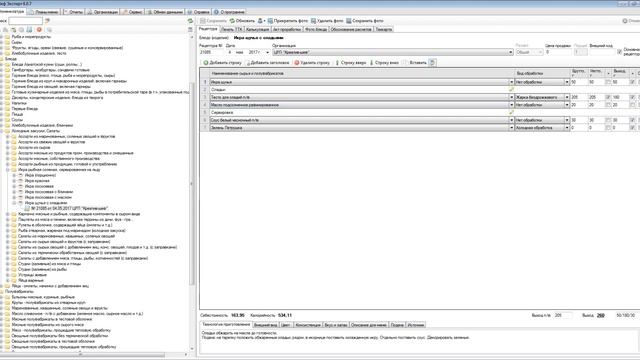The height and width of the screenshot is (360, 640).
Task: Select the Рыба и морепродукты folder
Action: coord(31,37)
